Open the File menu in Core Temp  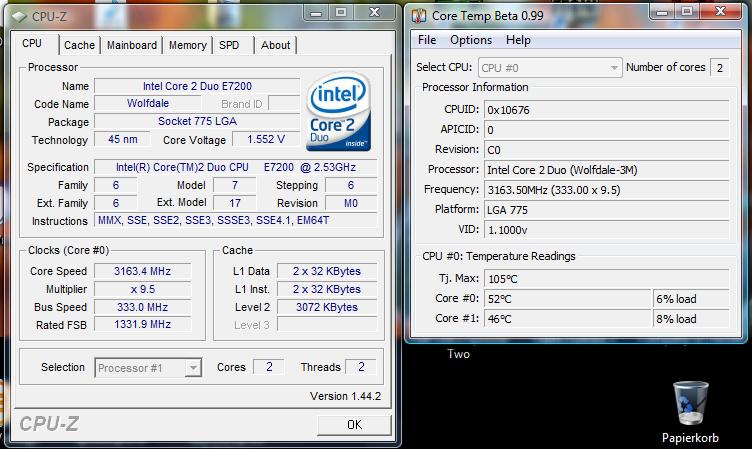pyautogui.click(x=427, y=40)
